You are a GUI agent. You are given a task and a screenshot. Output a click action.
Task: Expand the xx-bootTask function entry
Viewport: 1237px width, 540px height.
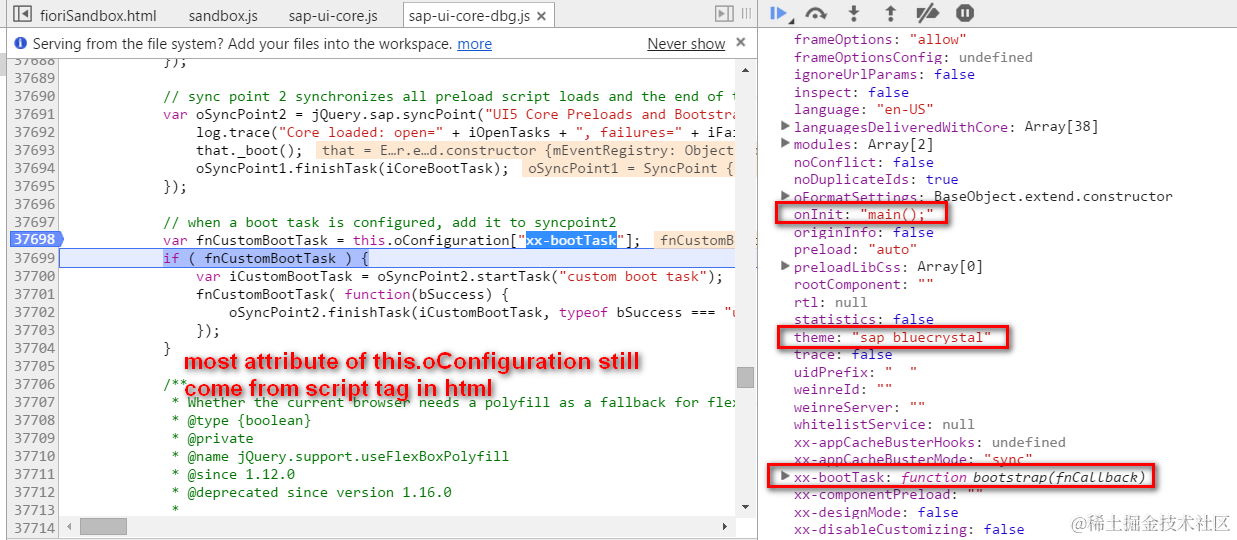tap(785, 477)
